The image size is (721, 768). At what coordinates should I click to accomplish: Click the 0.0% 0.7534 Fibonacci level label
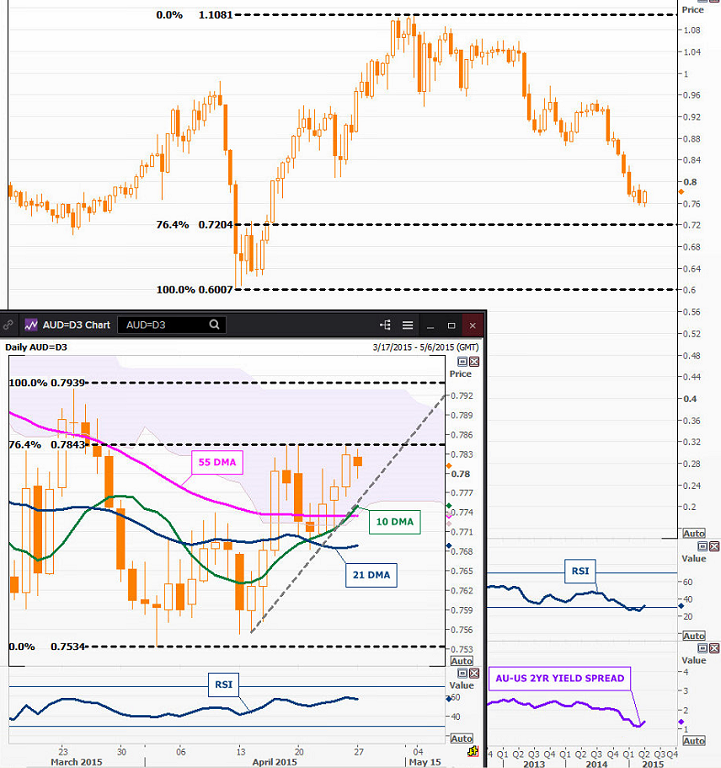(47, 647)
